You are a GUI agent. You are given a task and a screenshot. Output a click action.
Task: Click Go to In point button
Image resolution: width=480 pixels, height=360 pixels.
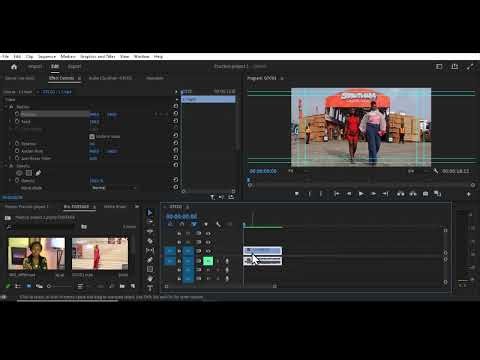click(337, 194)
